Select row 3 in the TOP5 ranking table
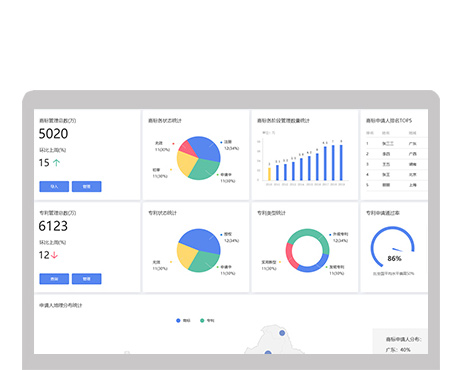The width and height of the screenshot is (460, 370). click(394, 164)
